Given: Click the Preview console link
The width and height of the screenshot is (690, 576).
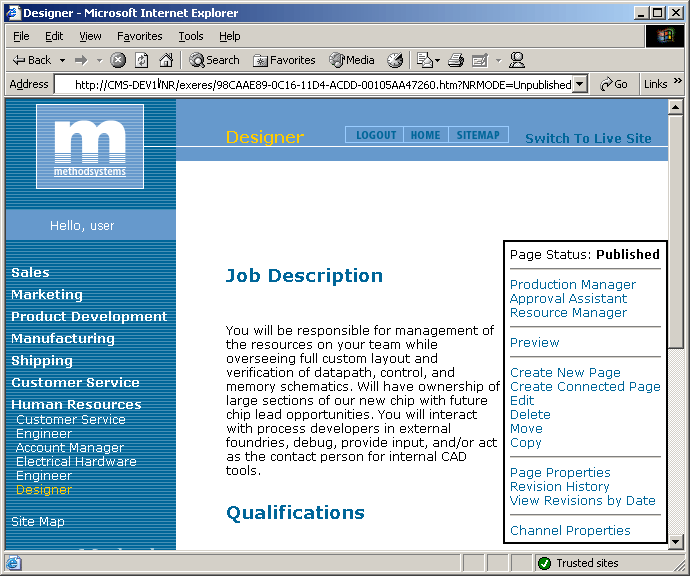Looking at the screenshot, I should pyautogui.click(x=534, y=343).
